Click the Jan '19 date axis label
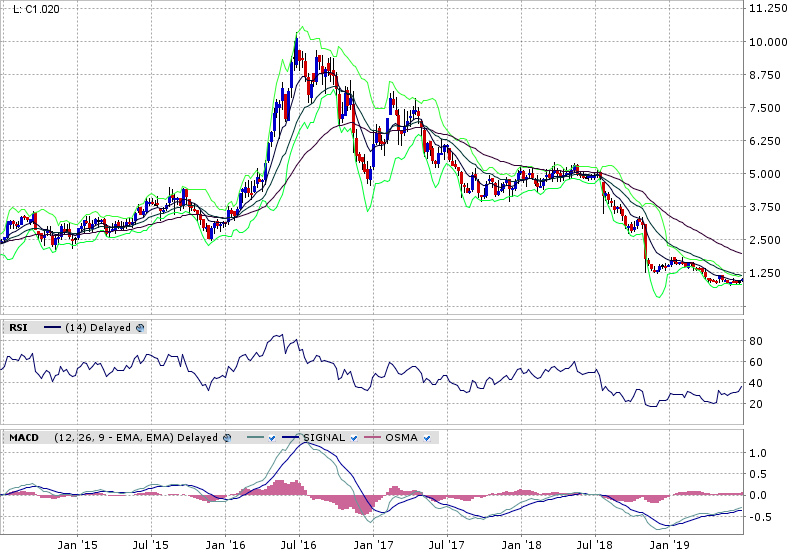 click(x=670, y=545)
